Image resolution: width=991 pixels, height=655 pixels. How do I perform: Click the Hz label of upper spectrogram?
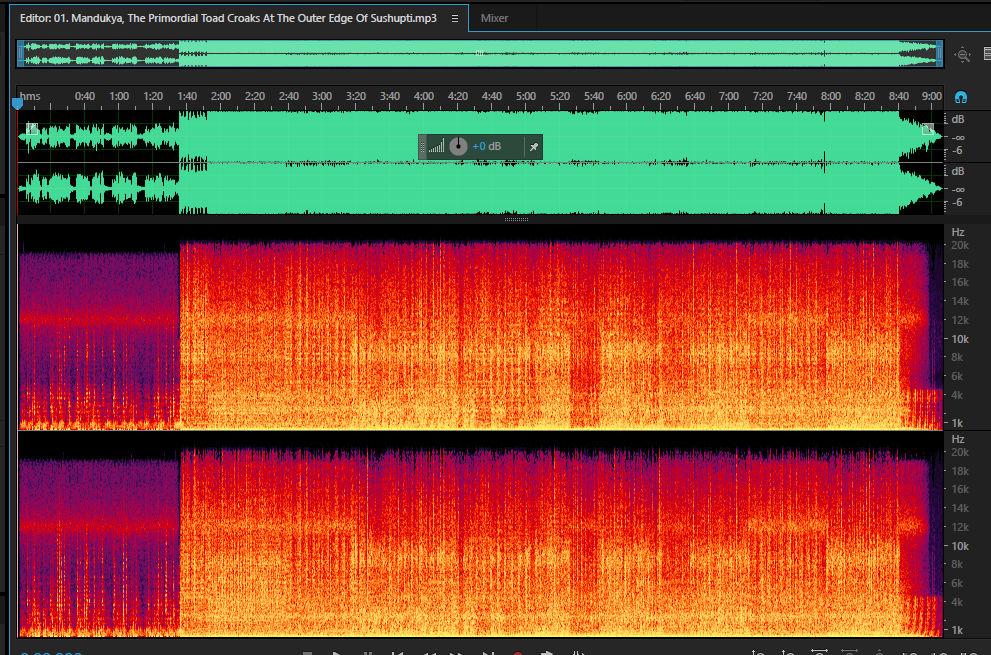point(958,232)
